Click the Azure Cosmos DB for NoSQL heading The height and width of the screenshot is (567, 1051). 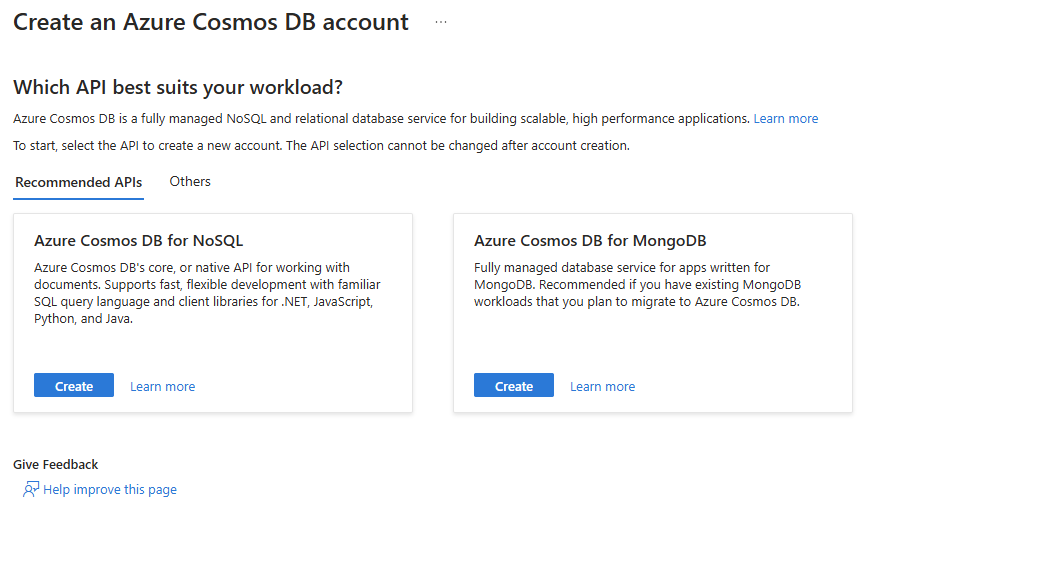(139, 241)
